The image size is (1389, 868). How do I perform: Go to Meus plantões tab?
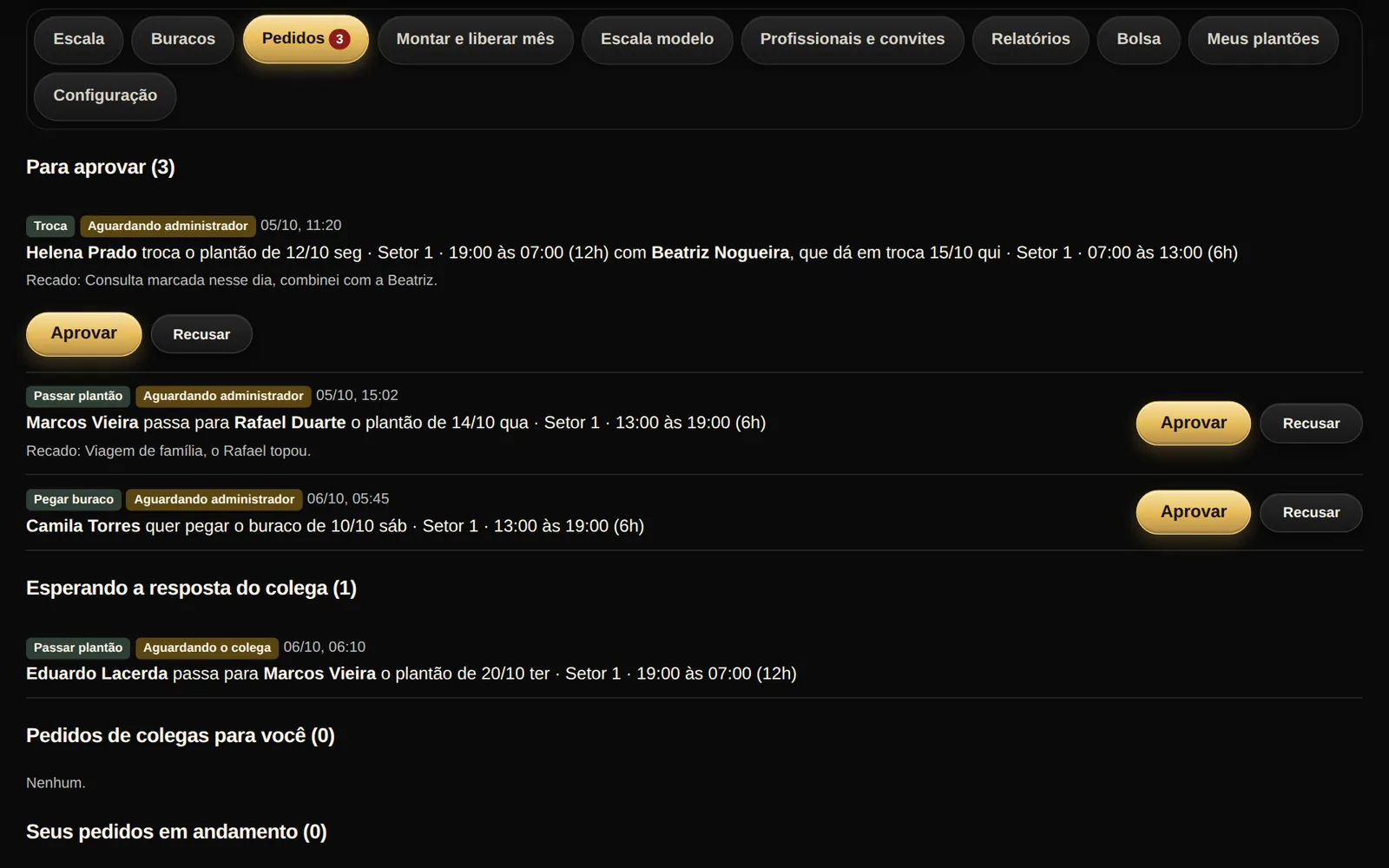click(x=1263, y=39)
